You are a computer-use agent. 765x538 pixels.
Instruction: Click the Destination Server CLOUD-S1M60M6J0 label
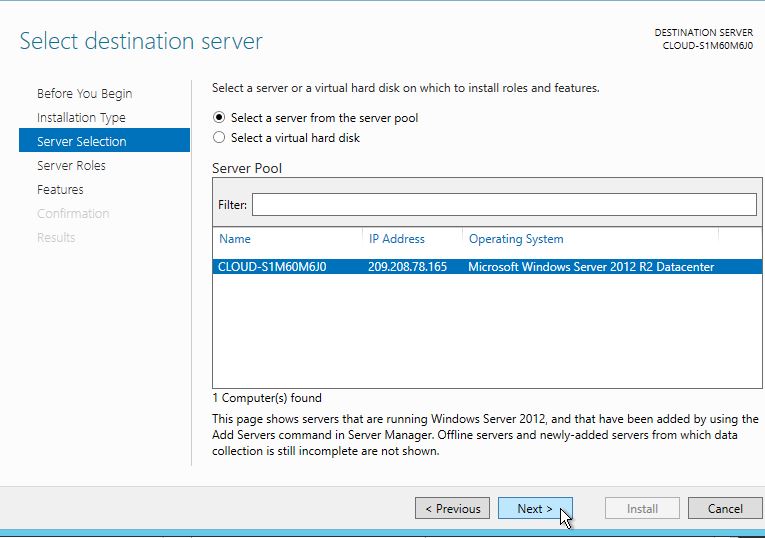click(x=704, y=39)
